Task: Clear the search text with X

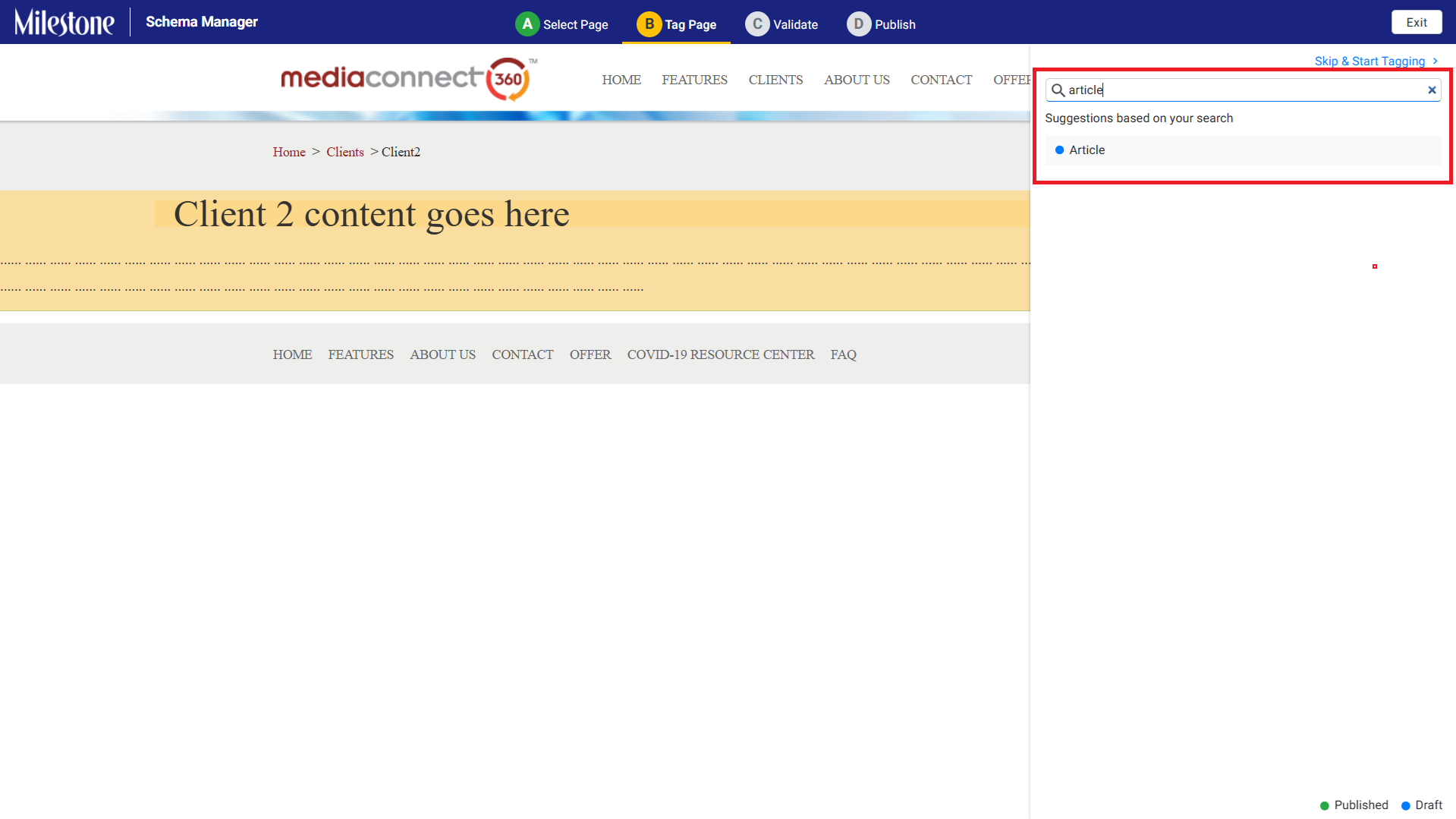Action: 1432,90
